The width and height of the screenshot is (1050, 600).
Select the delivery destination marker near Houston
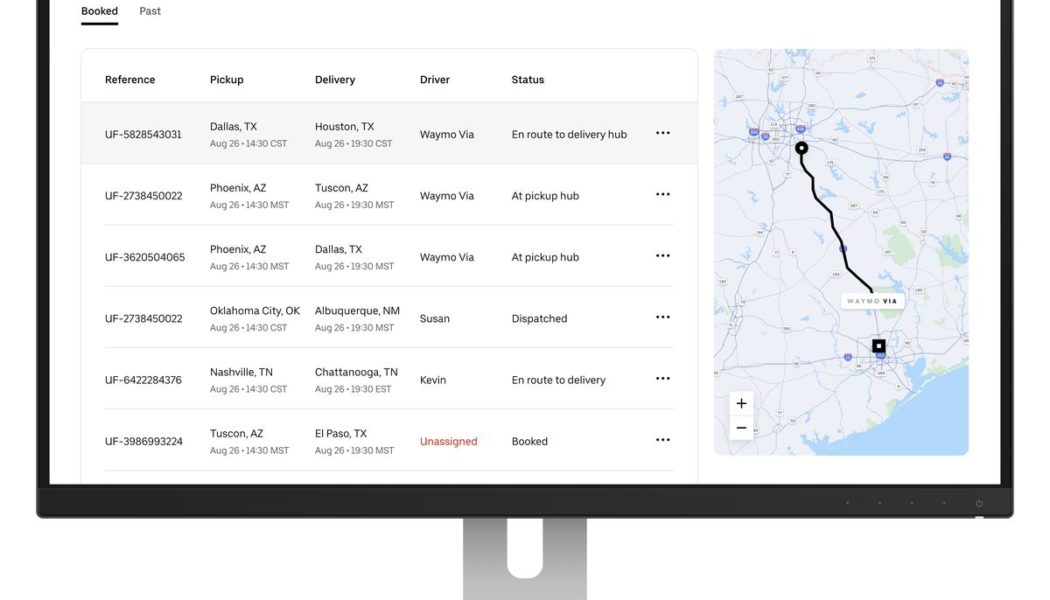878,345
